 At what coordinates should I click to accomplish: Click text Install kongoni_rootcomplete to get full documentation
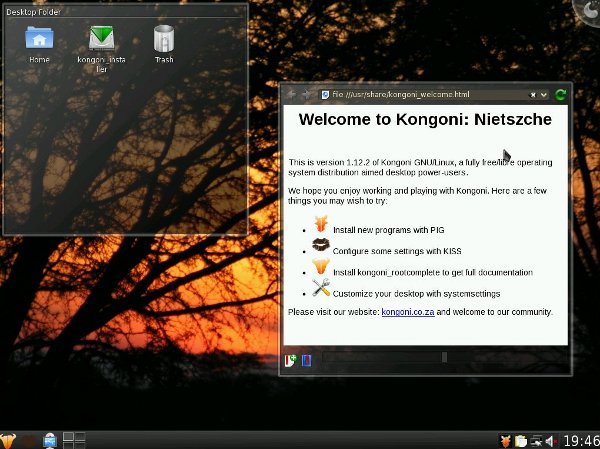[433, 273]
